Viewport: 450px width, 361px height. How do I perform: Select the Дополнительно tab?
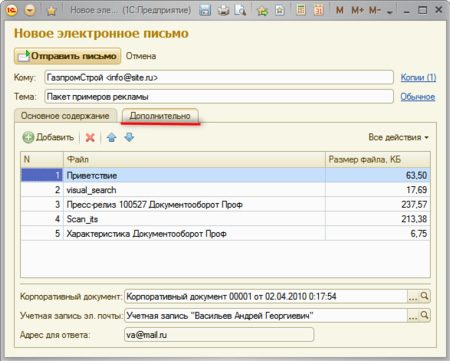coord(160,116)
